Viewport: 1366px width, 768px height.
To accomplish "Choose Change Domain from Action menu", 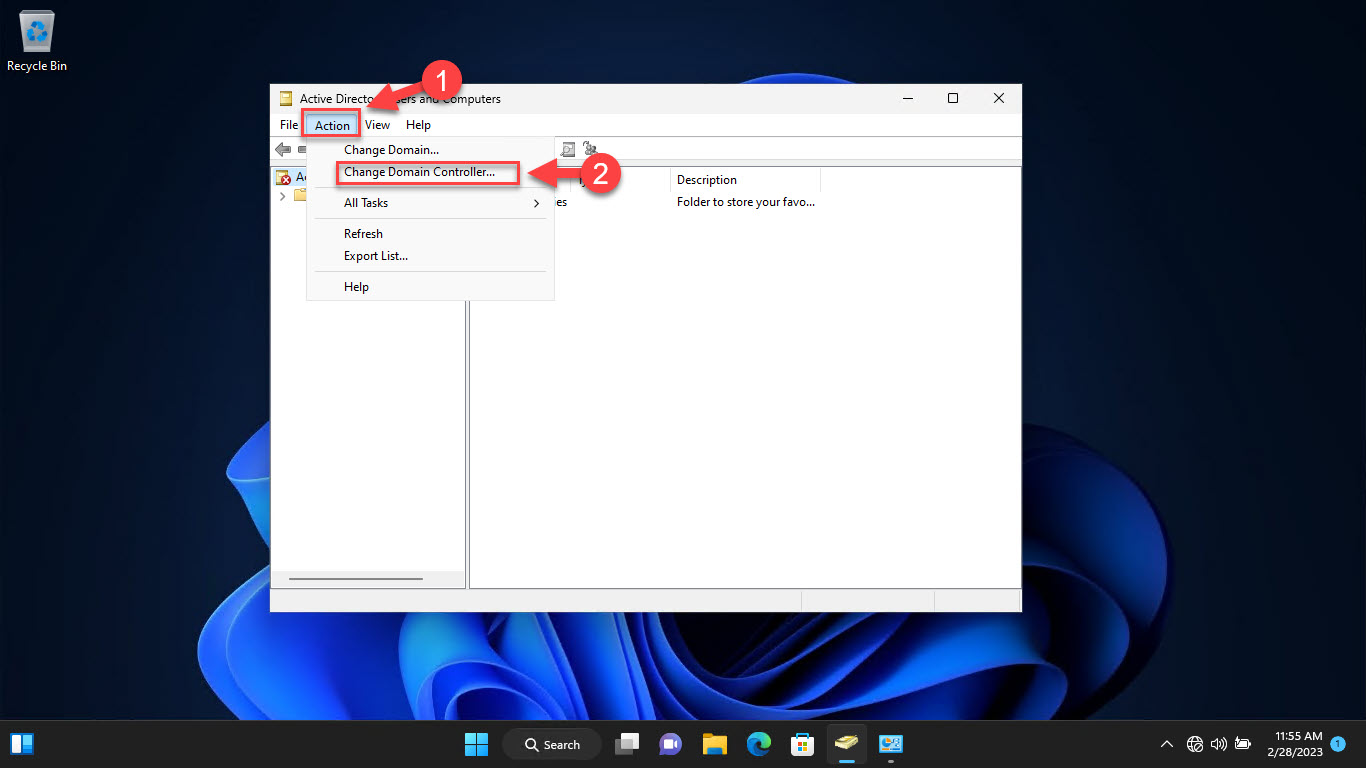I will tap(391, 150).
